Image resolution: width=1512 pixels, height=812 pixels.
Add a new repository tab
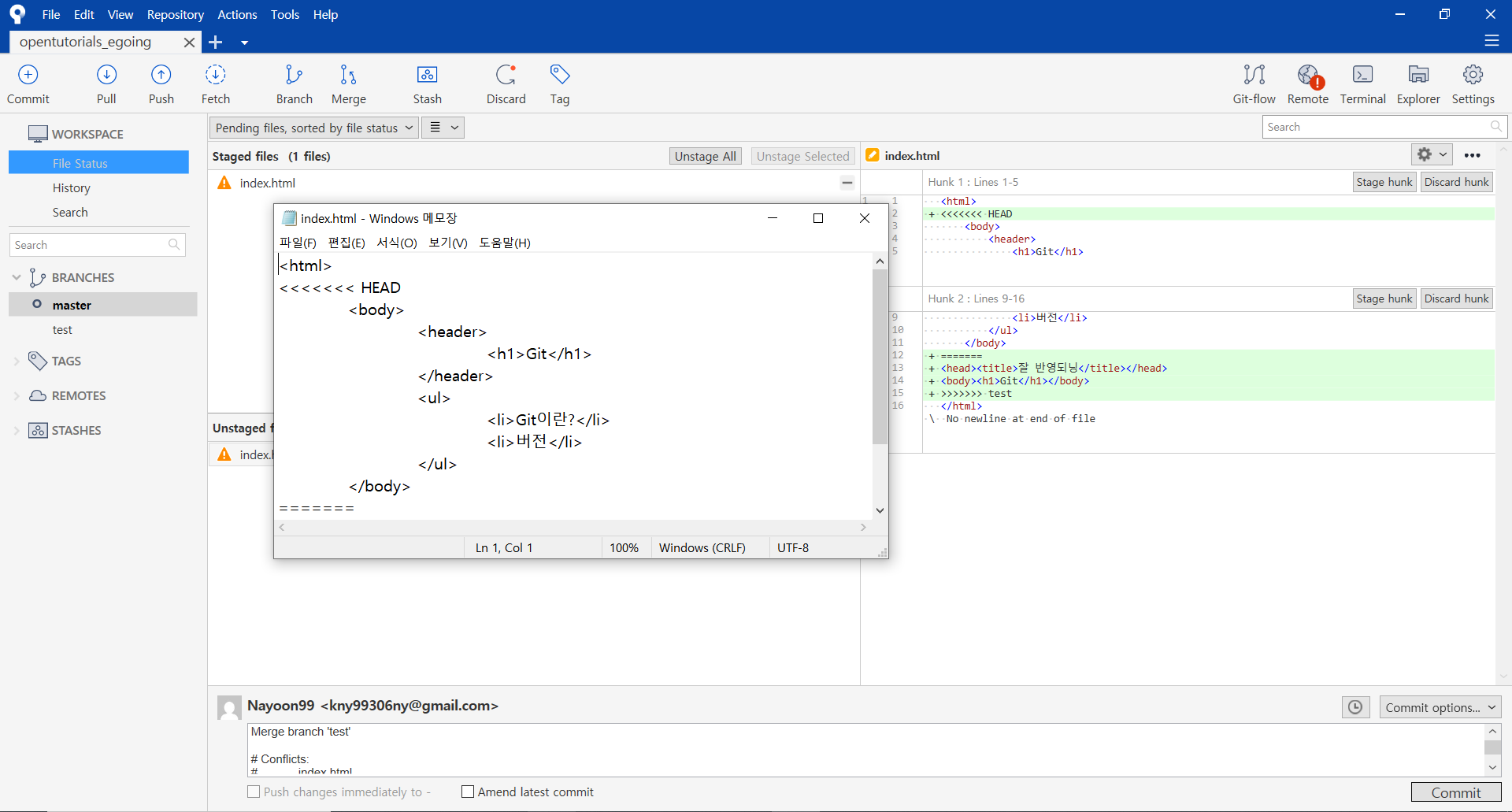216,42
